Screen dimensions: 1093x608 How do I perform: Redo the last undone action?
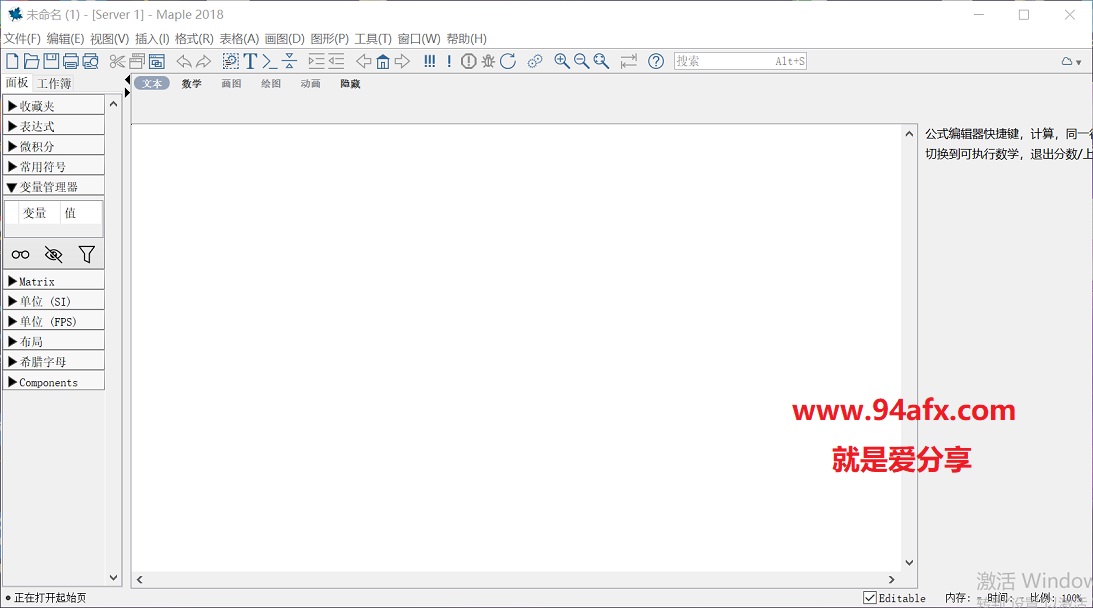(x=203, y=61)
